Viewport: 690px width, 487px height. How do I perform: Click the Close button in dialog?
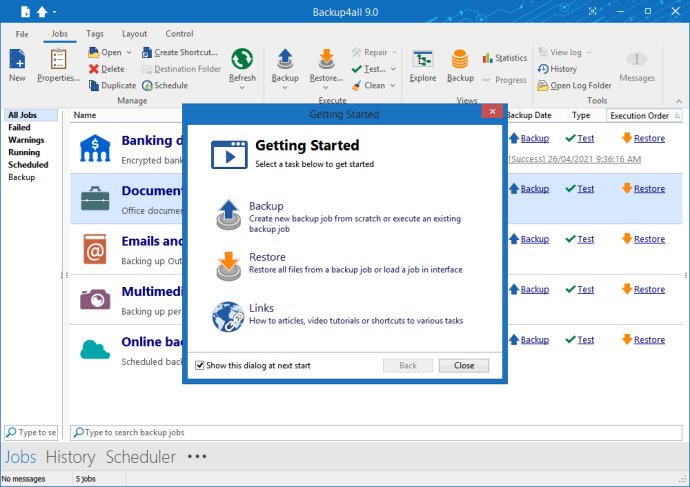click(x=464, y=365)
